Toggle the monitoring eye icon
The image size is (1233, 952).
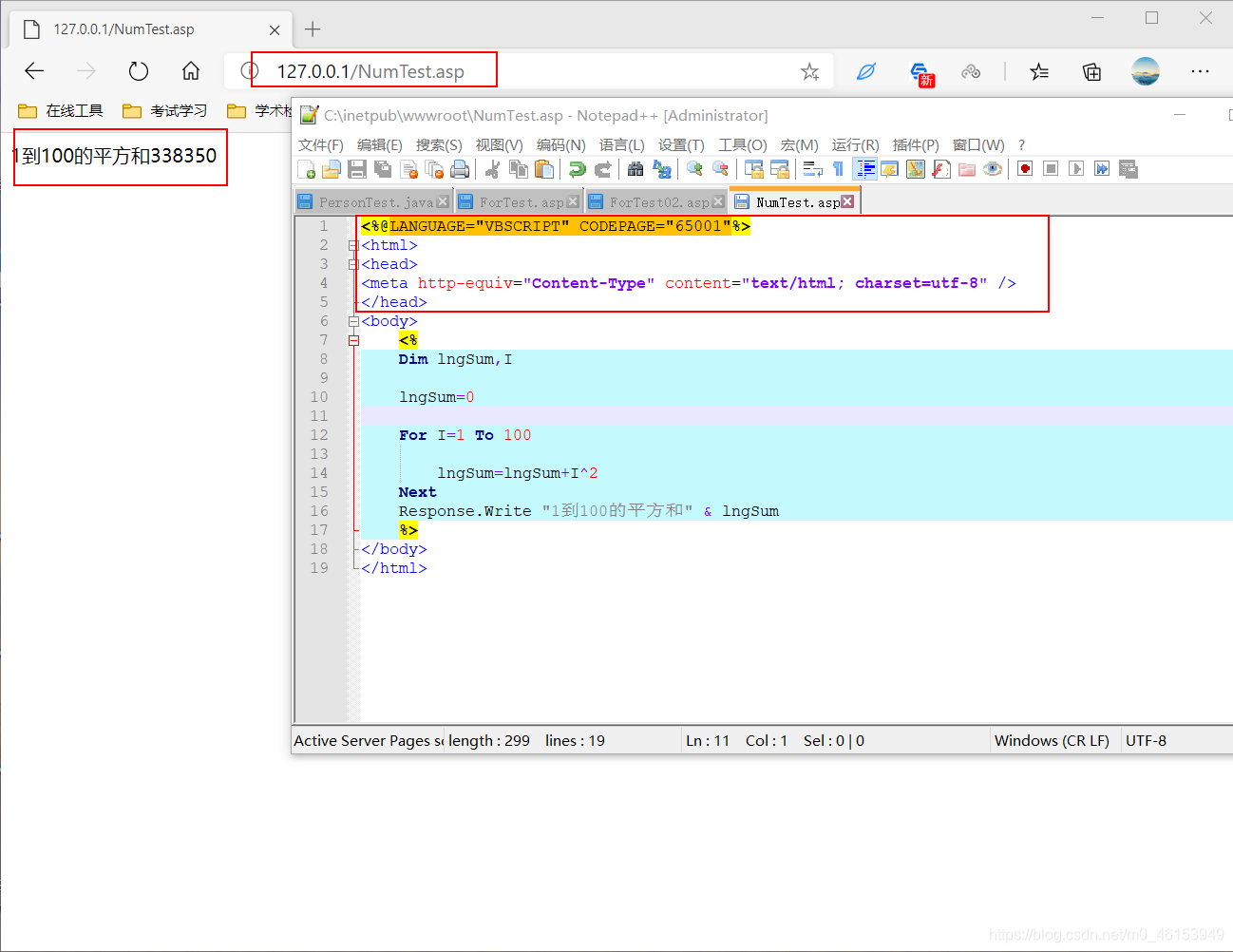click(993, 169)
